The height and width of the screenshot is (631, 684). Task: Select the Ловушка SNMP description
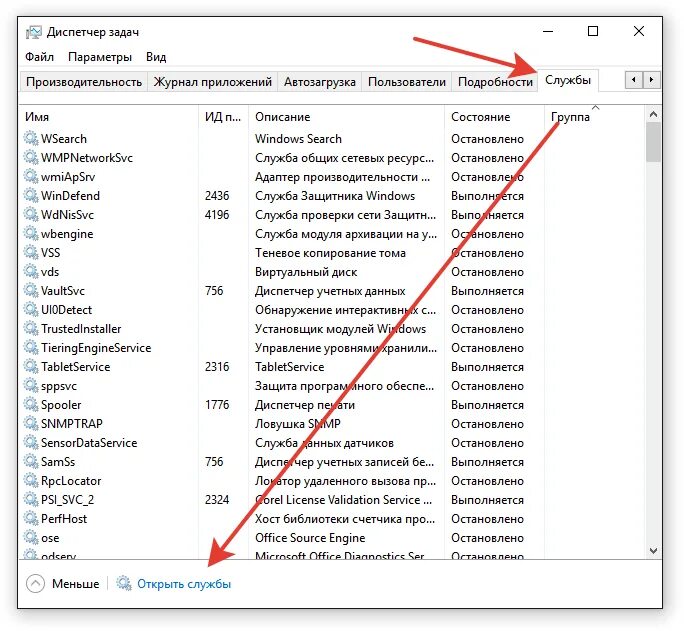(298, 424)
